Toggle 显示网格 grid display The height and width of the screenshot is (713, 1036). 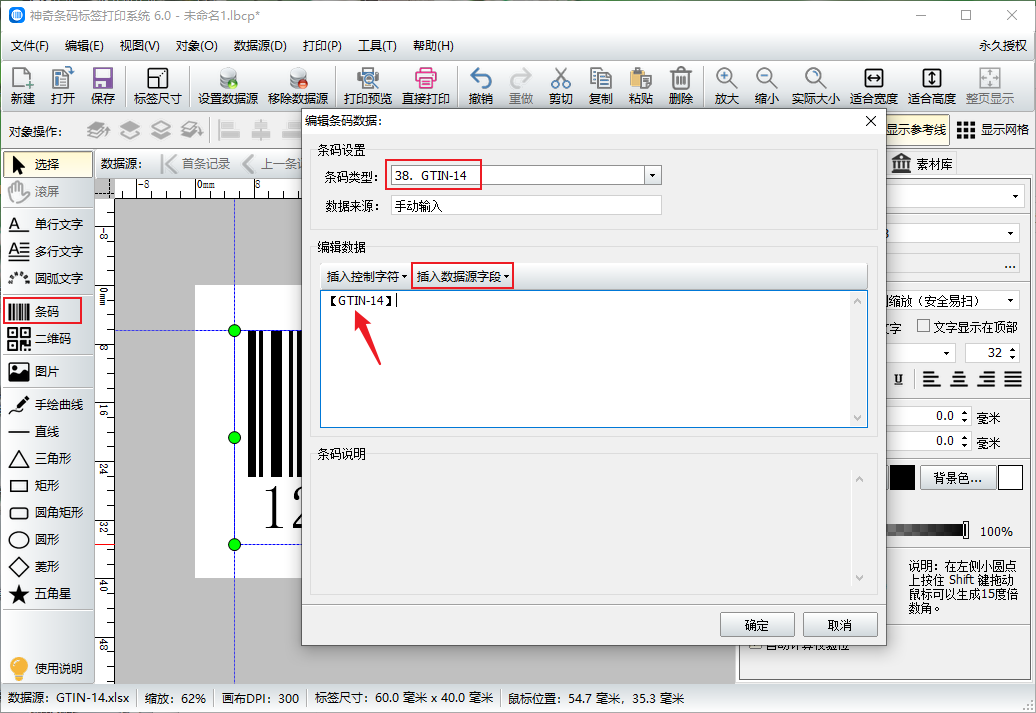992,130
